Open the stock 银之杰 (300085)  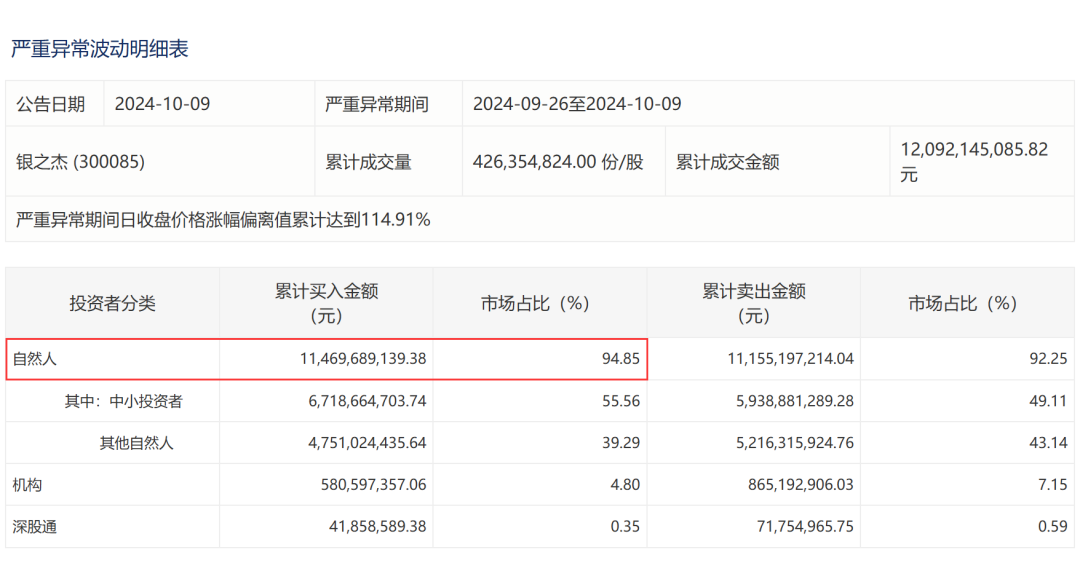click(x=81, y=162)
